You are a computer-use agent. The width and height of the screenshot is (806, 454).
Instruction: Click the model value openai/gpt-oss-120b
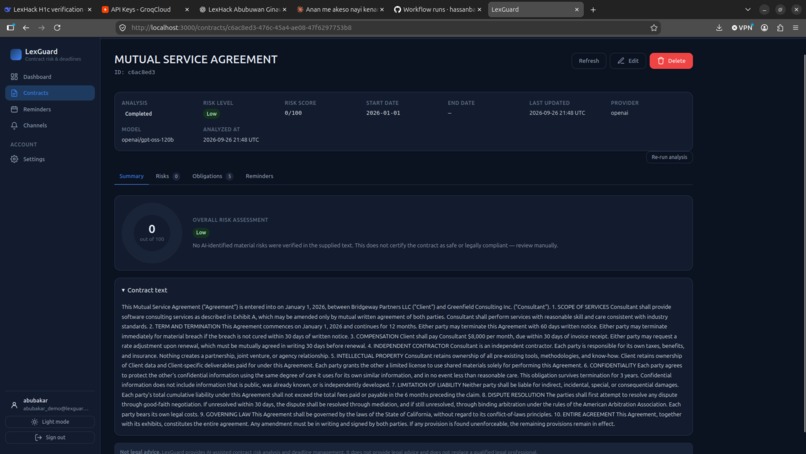148,140
